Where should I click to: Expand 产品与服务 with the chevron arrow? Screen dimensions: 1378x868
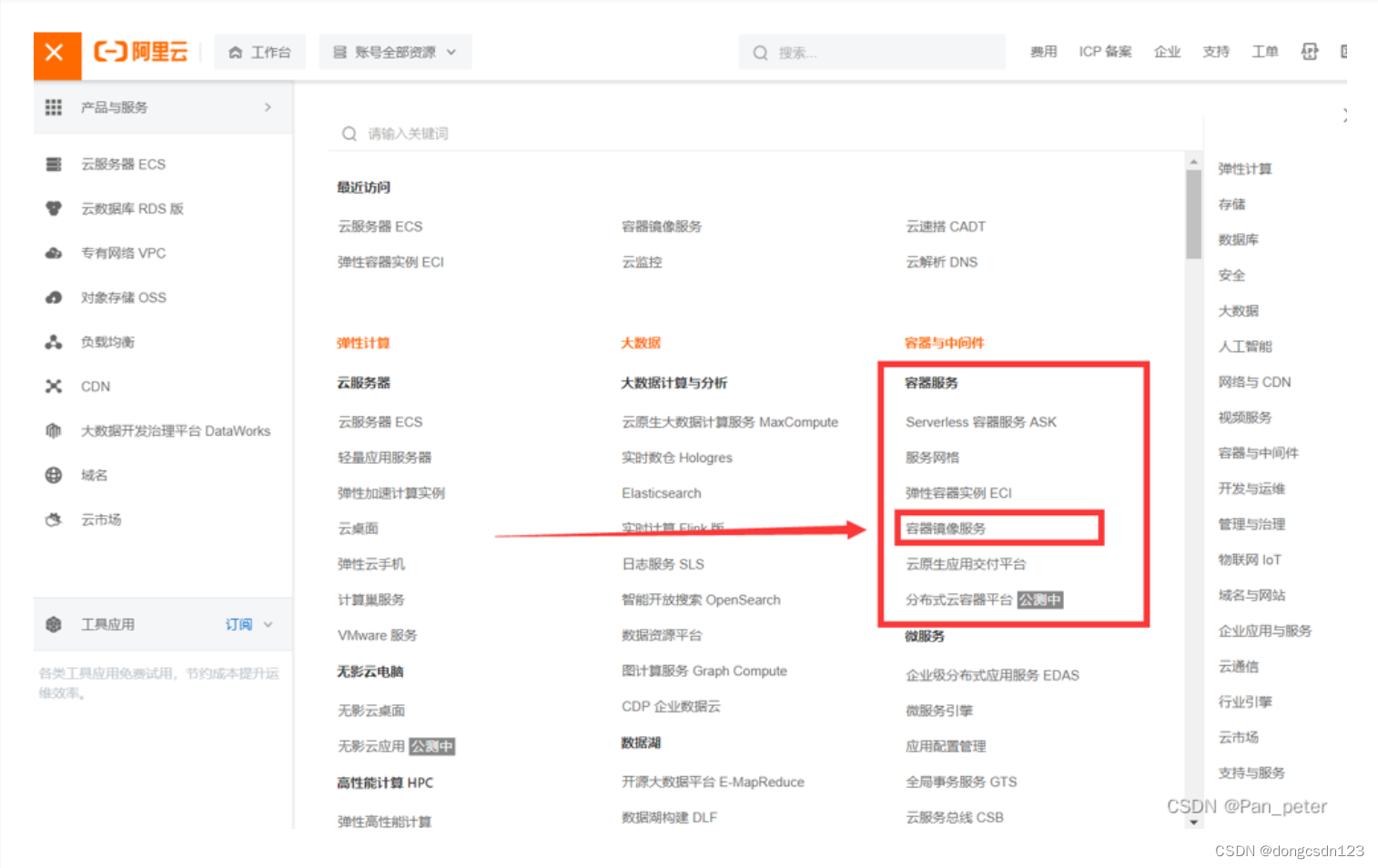pyautogui.click(x=268, y=107)
